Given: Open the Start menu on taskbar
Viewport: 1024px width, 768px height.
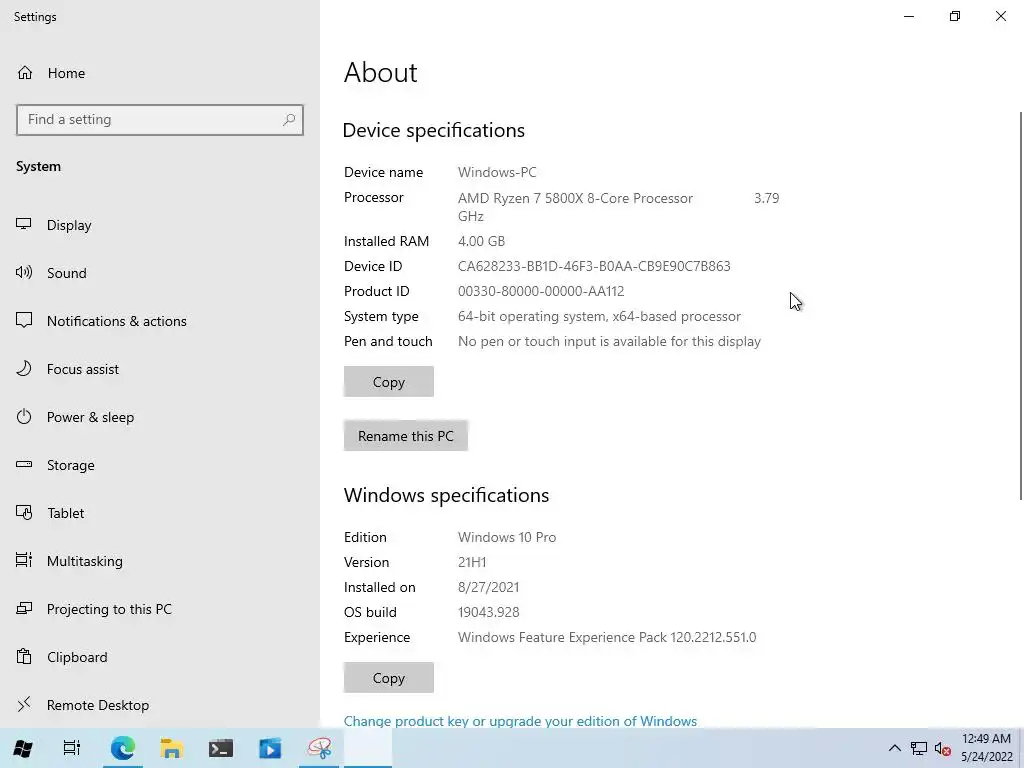Looking at the screenshot, I should (23, 748).
